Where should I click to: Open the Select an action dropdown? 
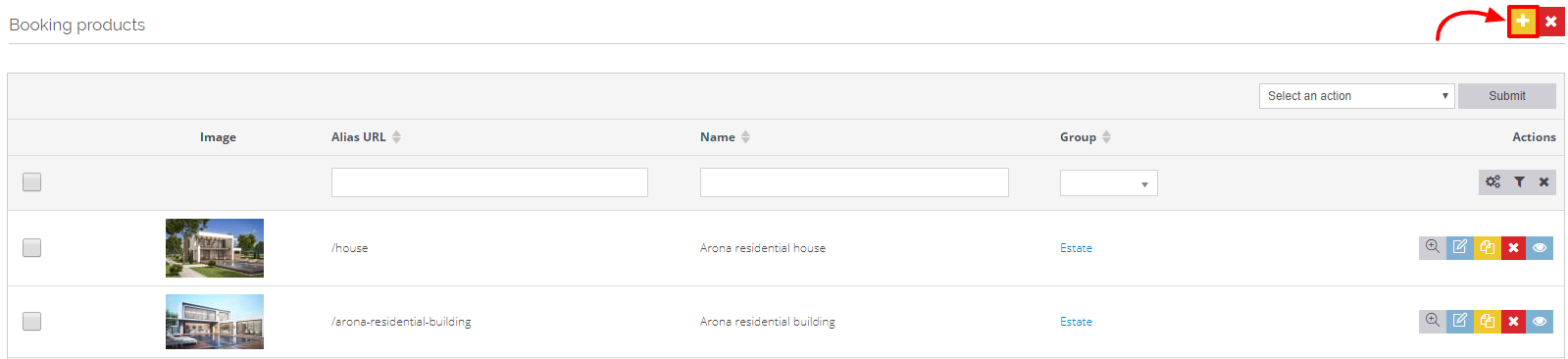[x=1356, y=96]
